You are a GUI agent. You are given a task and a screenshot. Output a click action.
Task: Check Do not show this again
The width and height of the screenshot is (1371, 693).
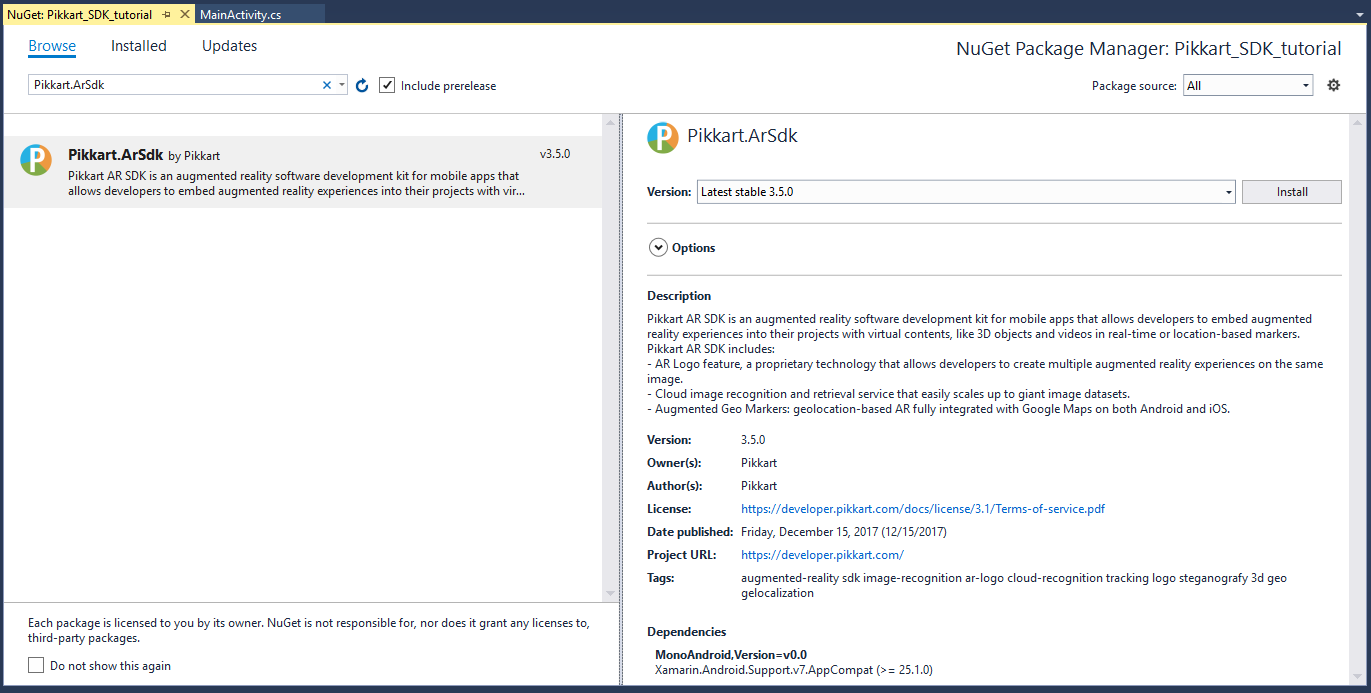(x=36, y=665)
